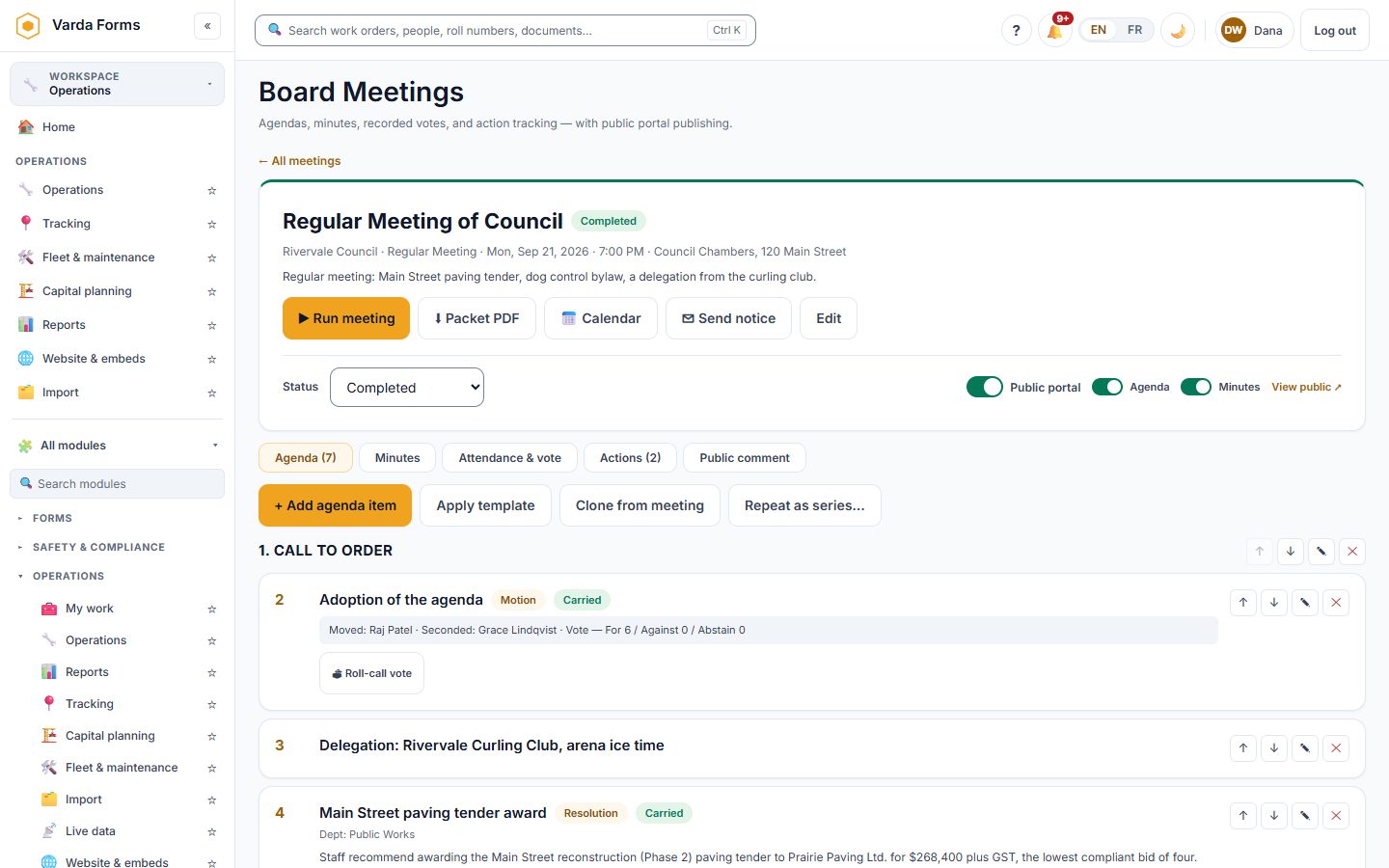The image size is (1389, 868).
Task: Click Clone from meeting button
Action: 640,505
